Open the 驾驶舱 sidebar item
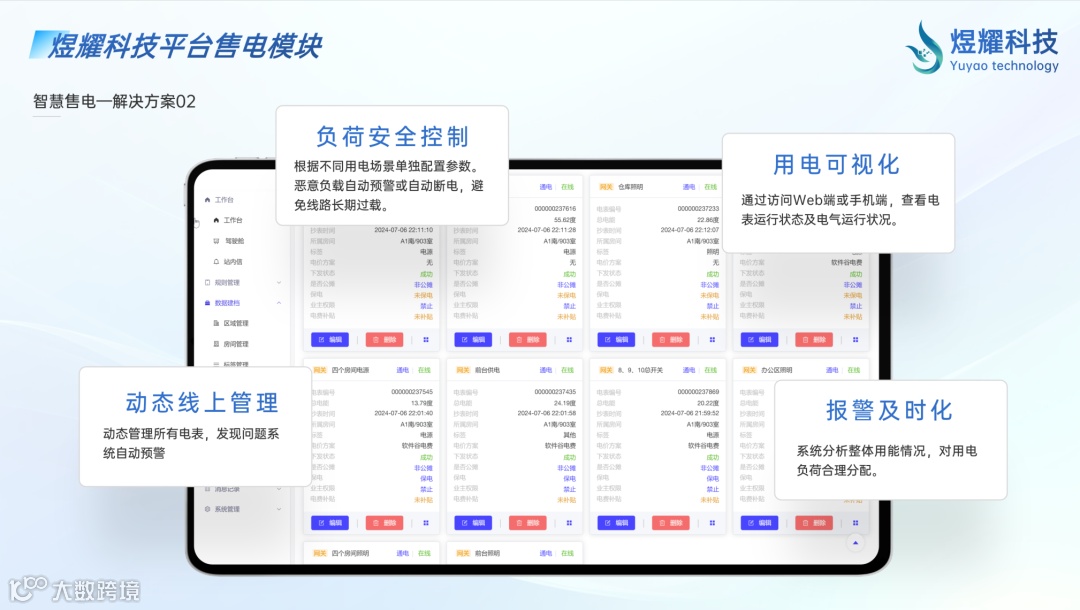Image resolution: width=1080 pixels, height=610 pixels. [x=233, y=241]
